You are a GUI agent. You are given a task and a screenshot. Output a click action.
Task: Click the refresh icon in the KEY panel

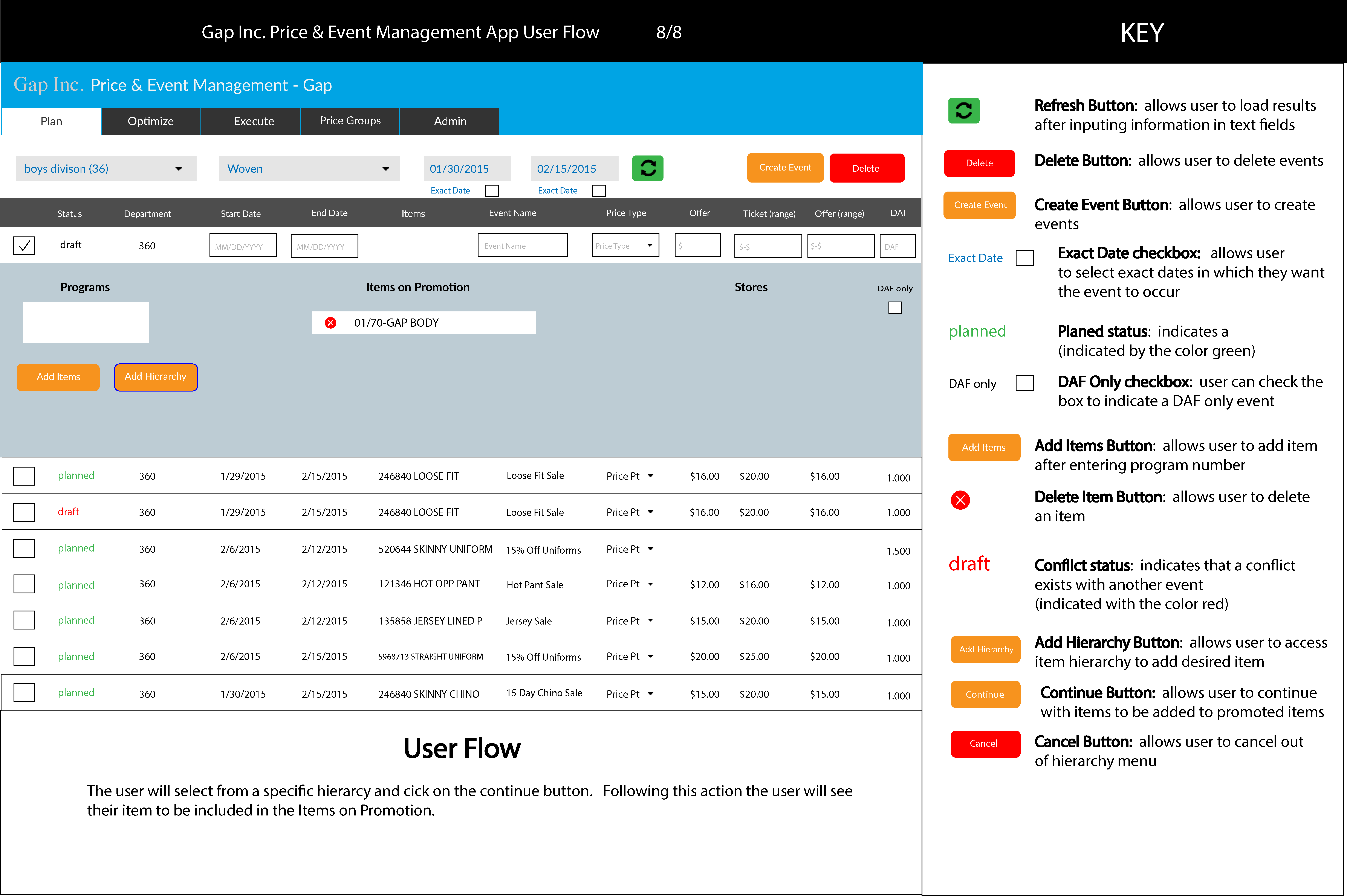tap(963, 110)
